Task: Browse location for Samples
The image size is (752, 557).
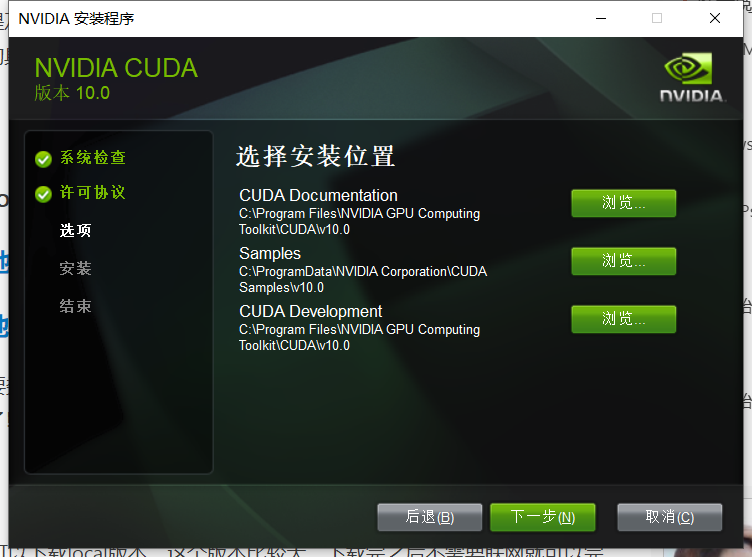Action: tap(623, 261)
